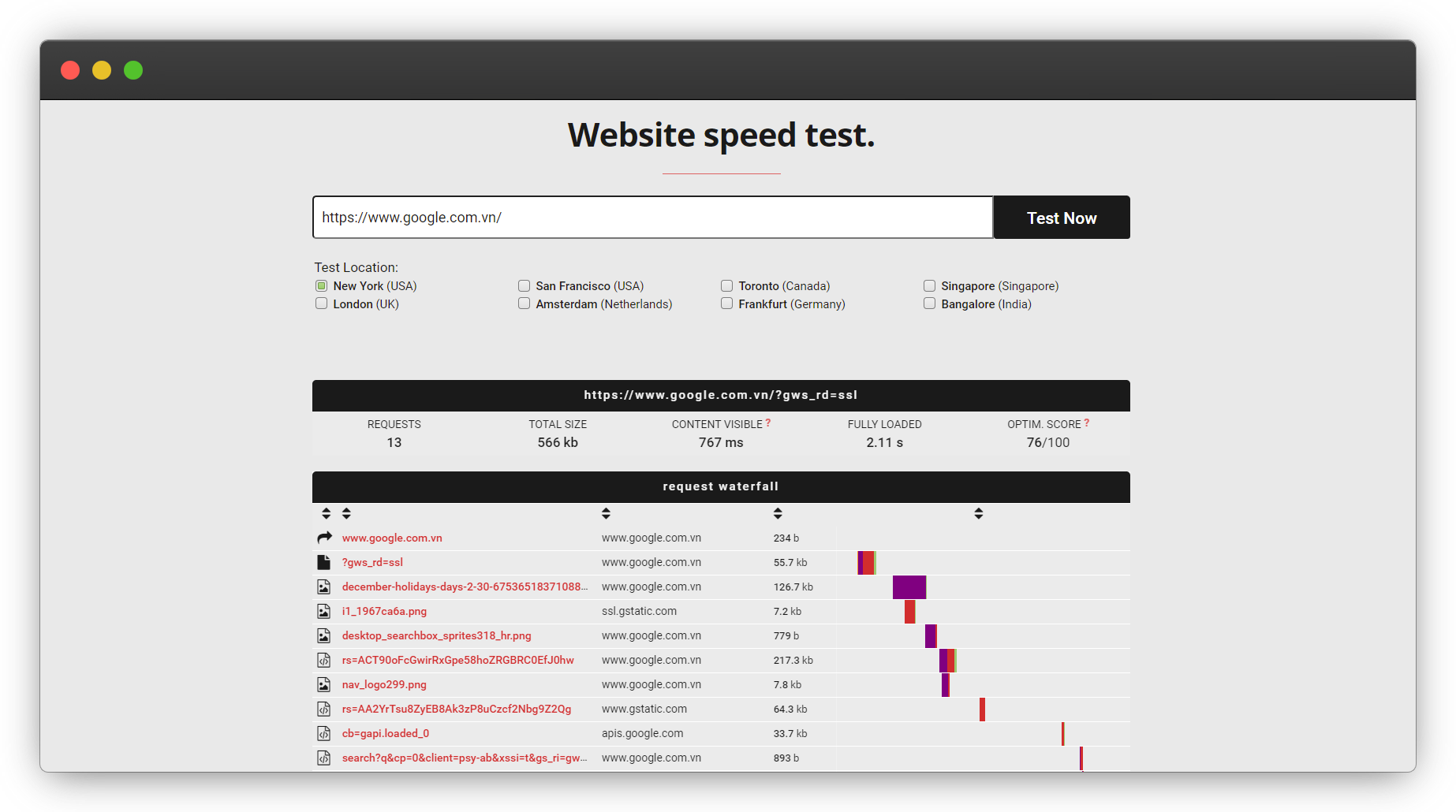Click the 'www.gstatic.com' domain cell
This screenshot has width=1456, height=812.
pyautogui.click(x=644, y=709)
